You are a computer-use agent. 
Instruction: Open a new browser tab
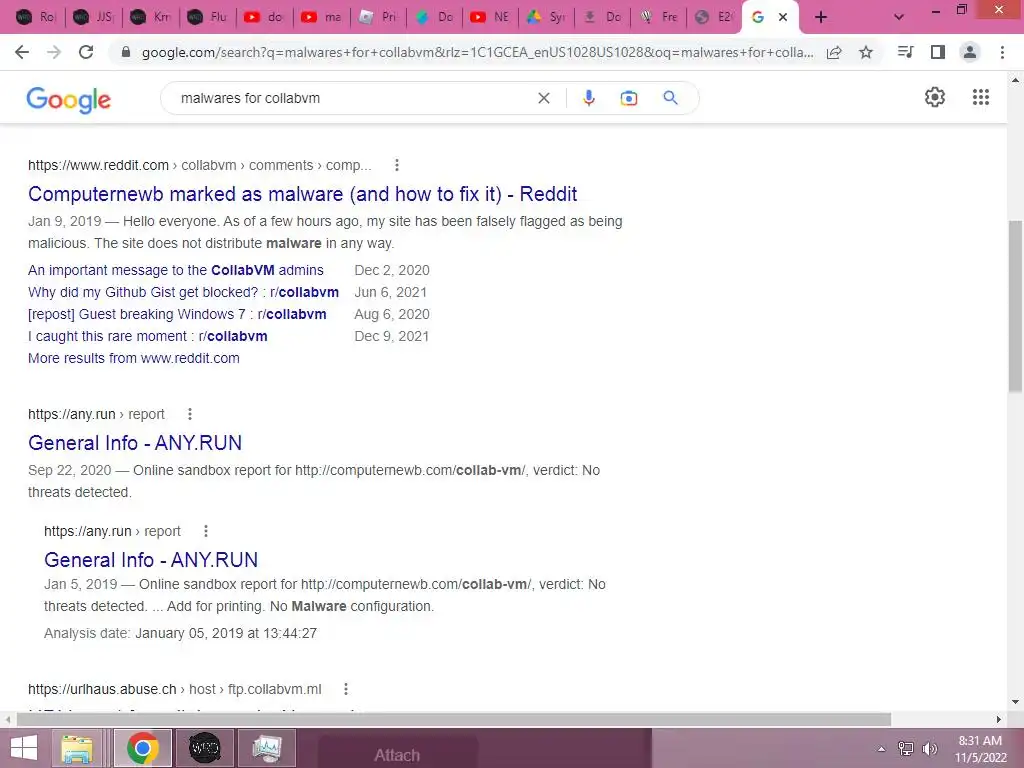[x=821, y=17]
